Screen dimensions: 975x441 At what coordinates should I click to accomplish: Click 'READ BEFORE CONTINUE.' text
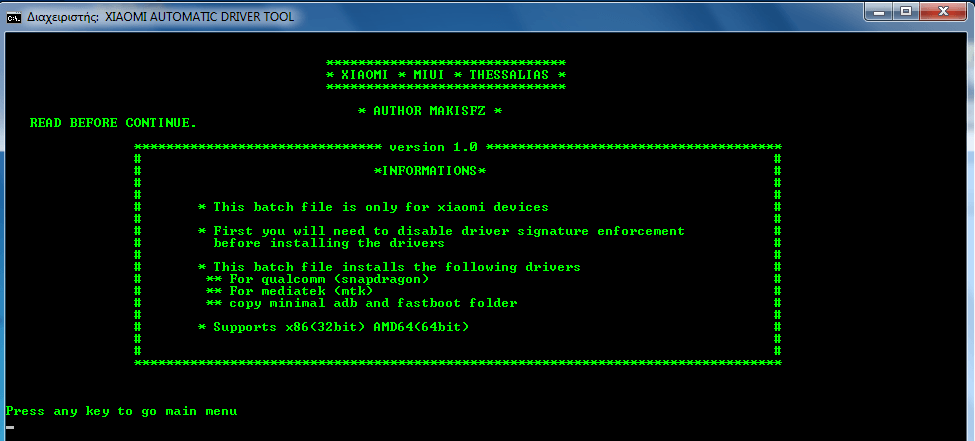point(113,123)
